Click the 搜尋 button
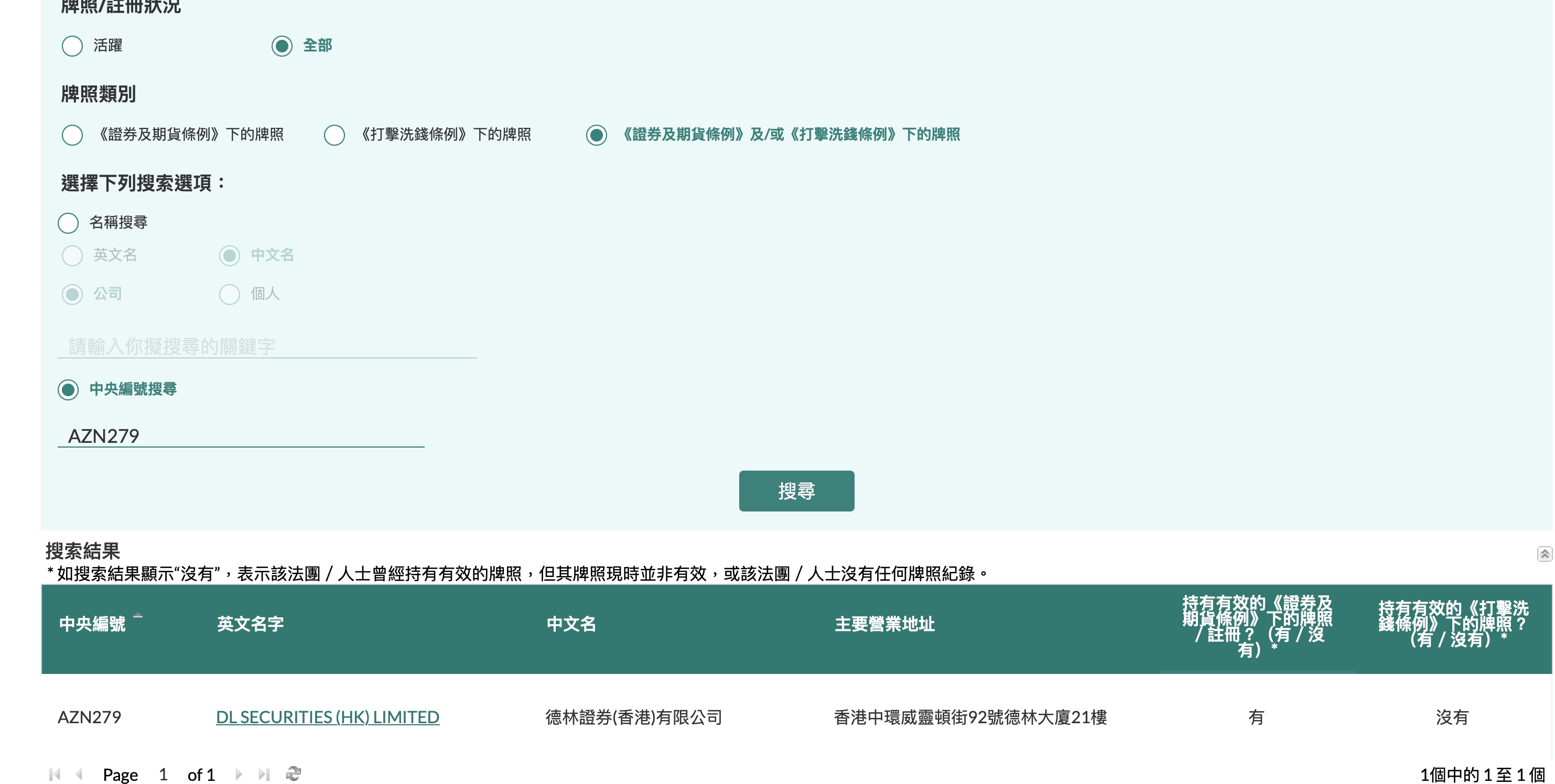Screen dimensions: 1555x784 click(796, 491)
